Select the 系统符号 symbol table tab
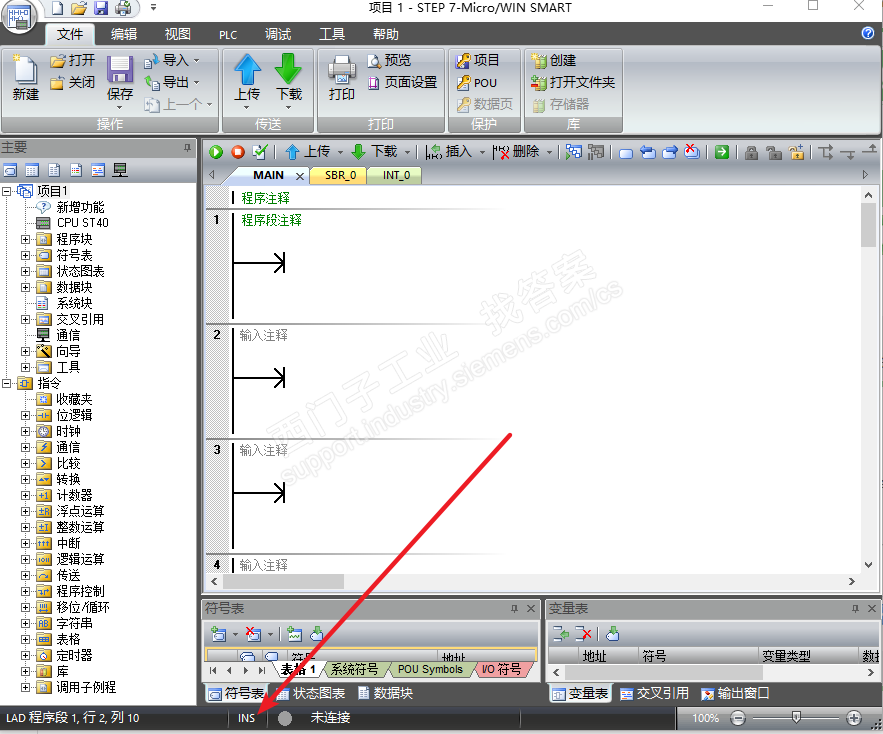 (x=354, y=669)
